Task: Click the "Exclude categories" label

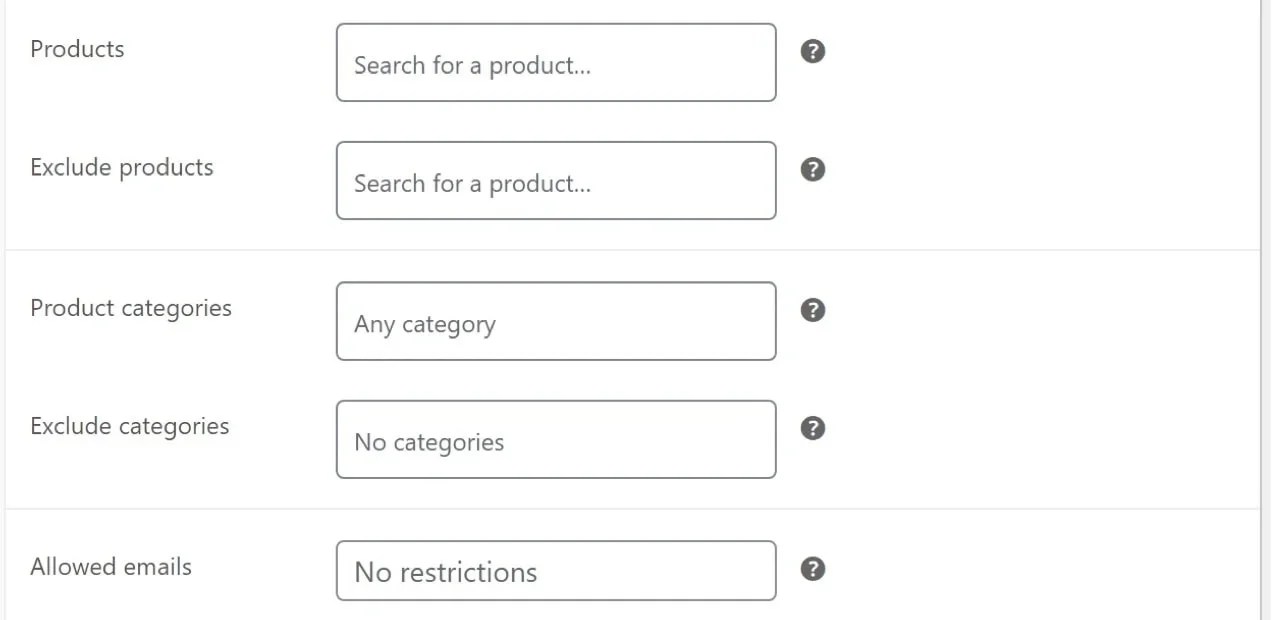Action: tap(130, 426)
